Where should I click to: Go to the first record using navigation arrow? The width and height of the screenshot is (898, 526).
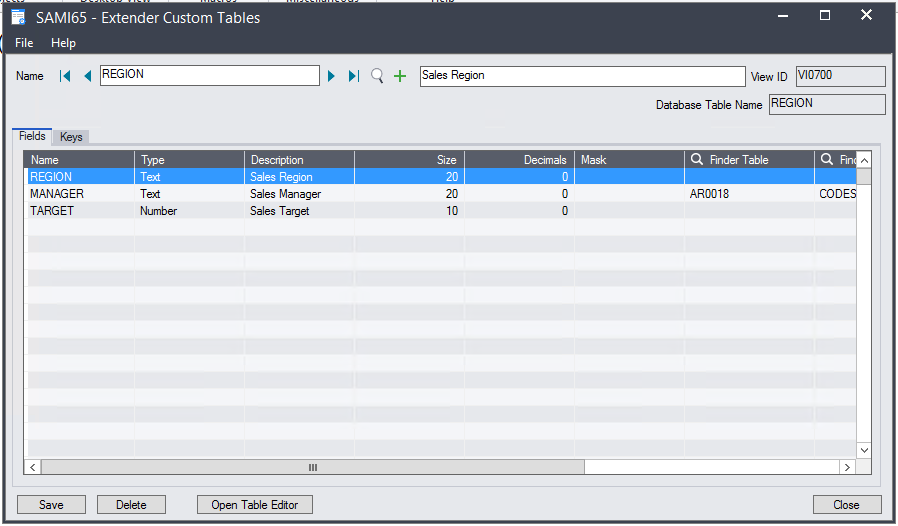tap(65, 76)
